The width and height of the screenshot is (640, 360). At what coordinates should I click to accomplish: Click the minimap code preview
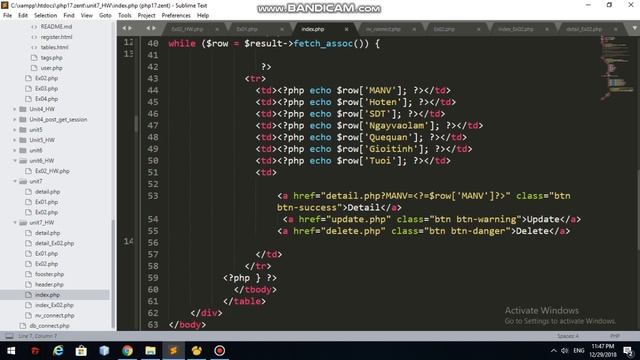pos(616,67)
